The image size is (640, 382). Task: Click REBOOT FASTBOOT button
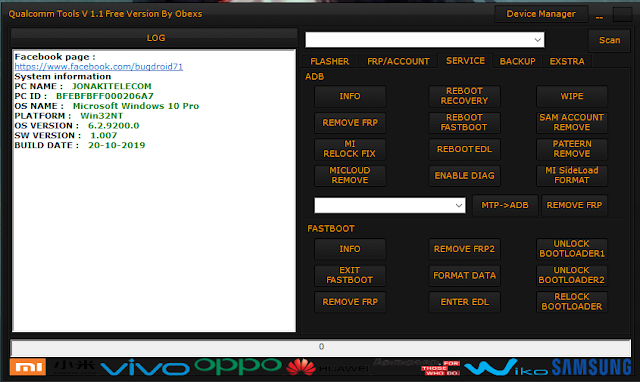pos(464,123)
